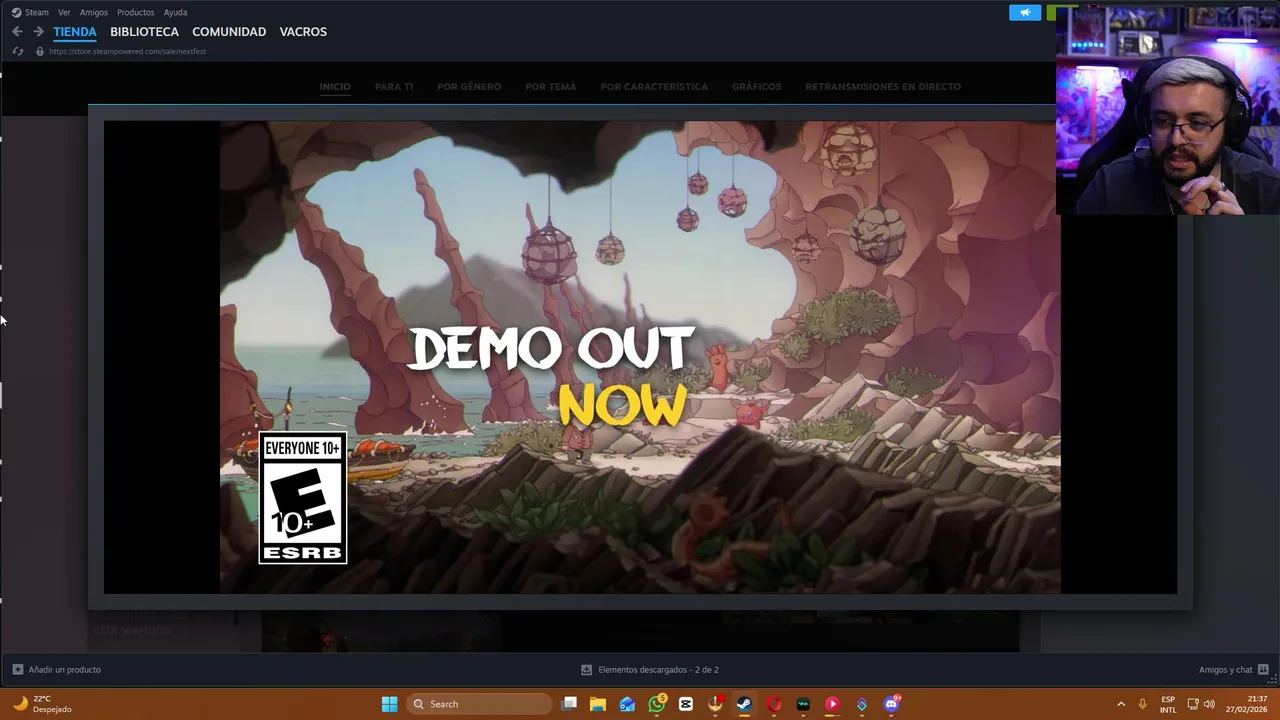Screen dimensions: 1280x720
Task: Open Task View on the taskbar
Action: (x=570, y=704)
